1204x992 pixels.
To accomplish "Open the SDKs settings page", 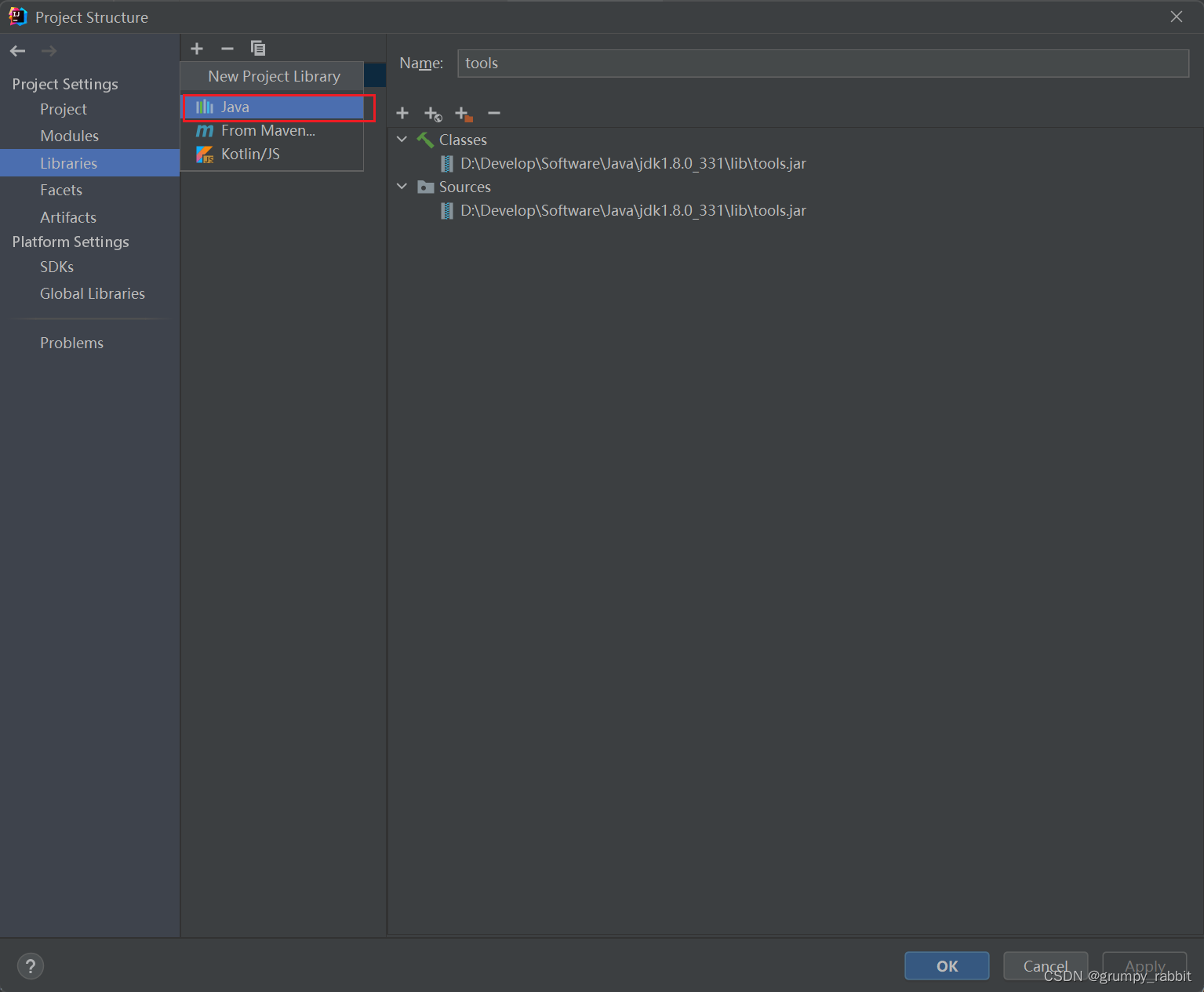I will [56, 267].
